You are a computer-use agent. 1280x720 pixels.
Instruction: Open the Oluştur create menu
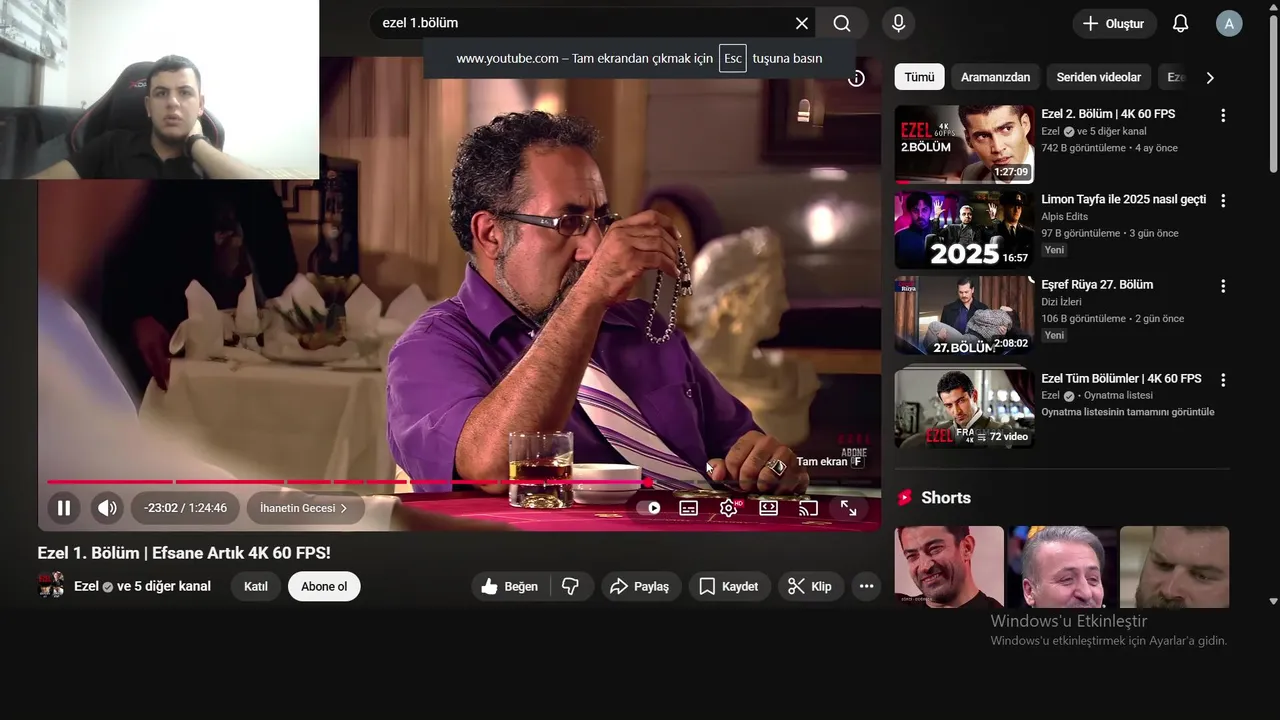coord(1114,24)
